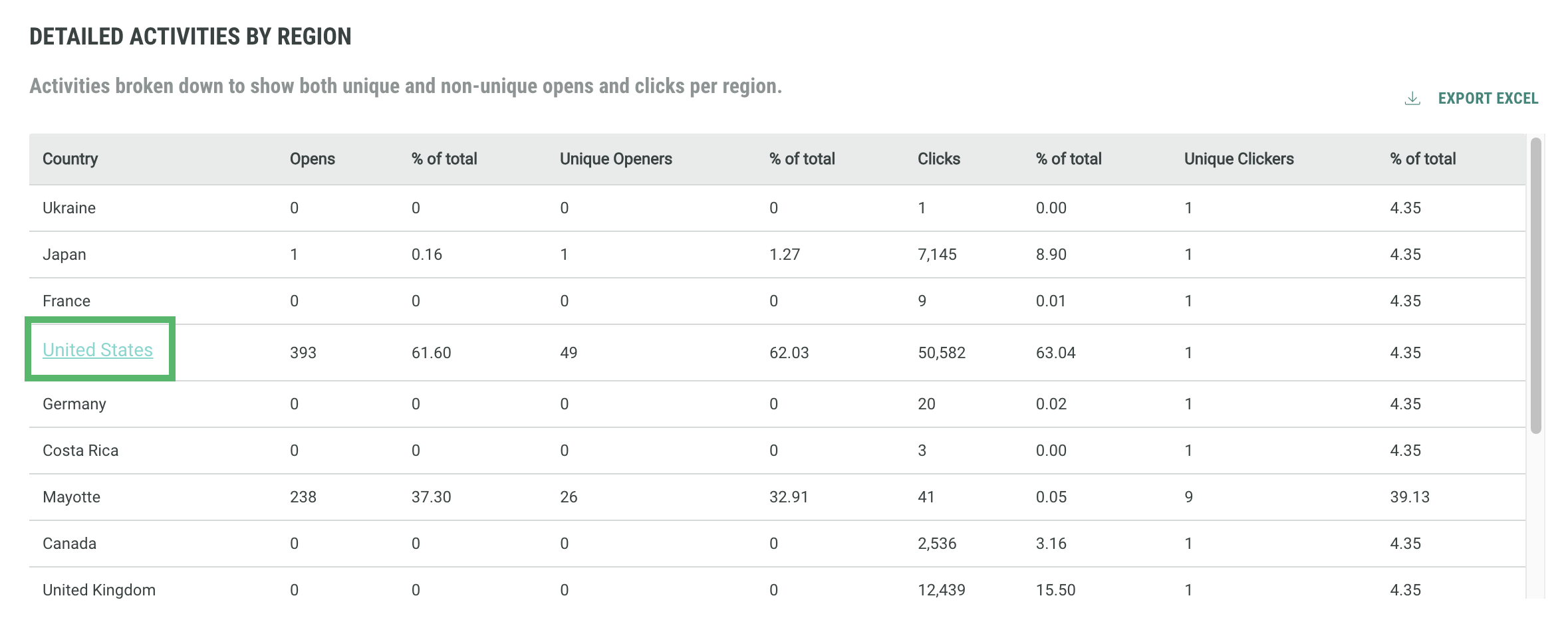Image resolution: width=1568 pixels, height=618 pixels.
Task: Click the Mayotte country cell
Action: pos(71,498)
